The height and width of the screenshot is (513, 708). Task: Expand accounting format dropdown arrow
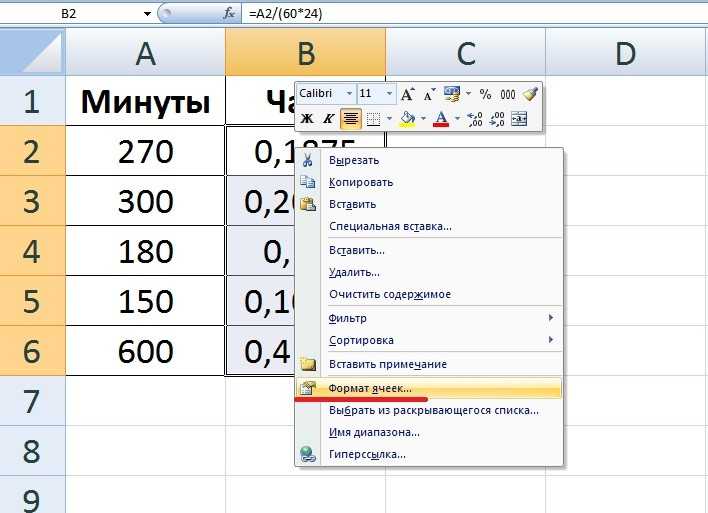tap(468, 94)
